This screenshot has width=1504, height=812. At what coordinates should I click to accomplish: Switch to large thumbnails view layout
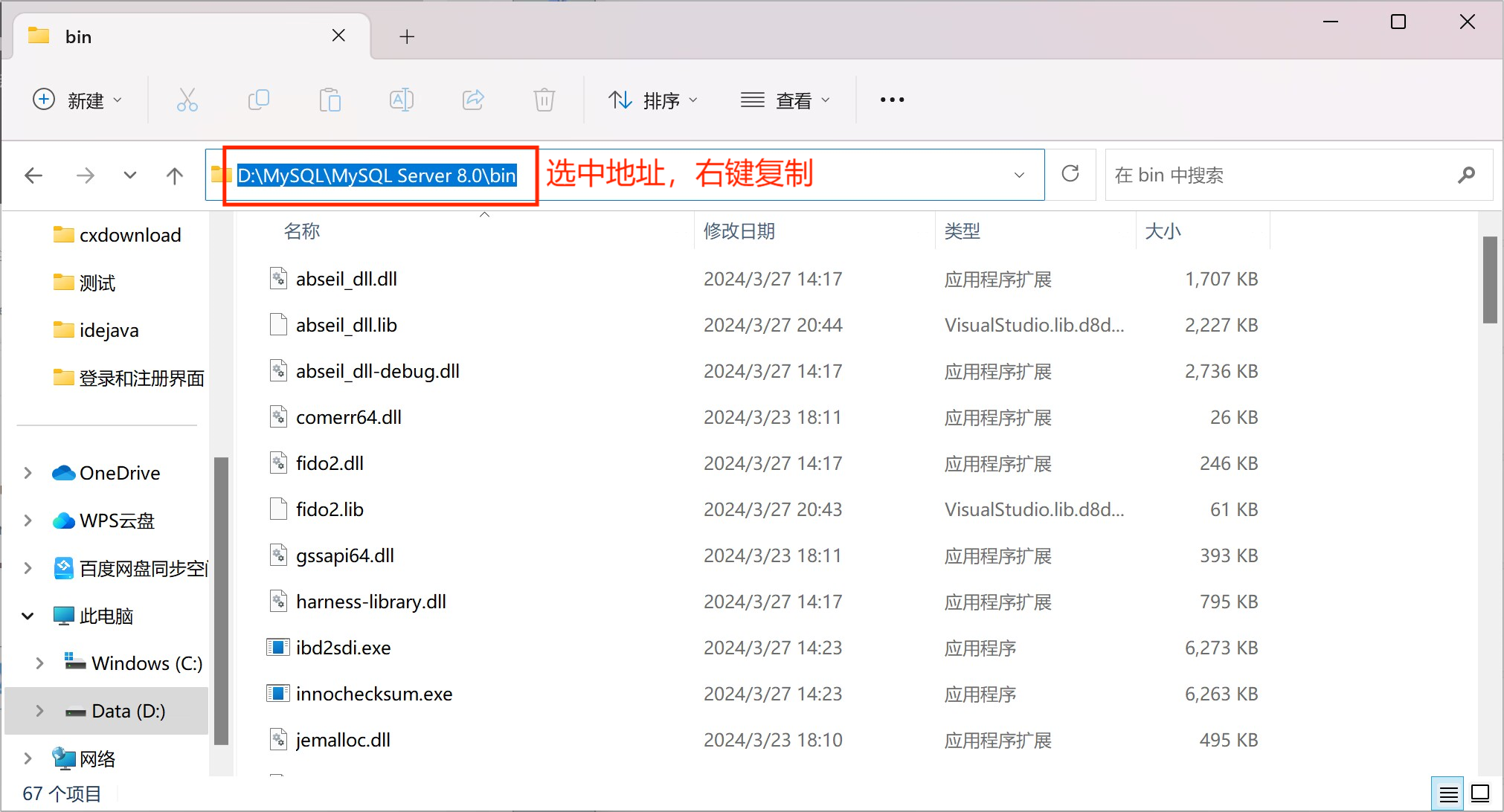tap(1480, 794)
